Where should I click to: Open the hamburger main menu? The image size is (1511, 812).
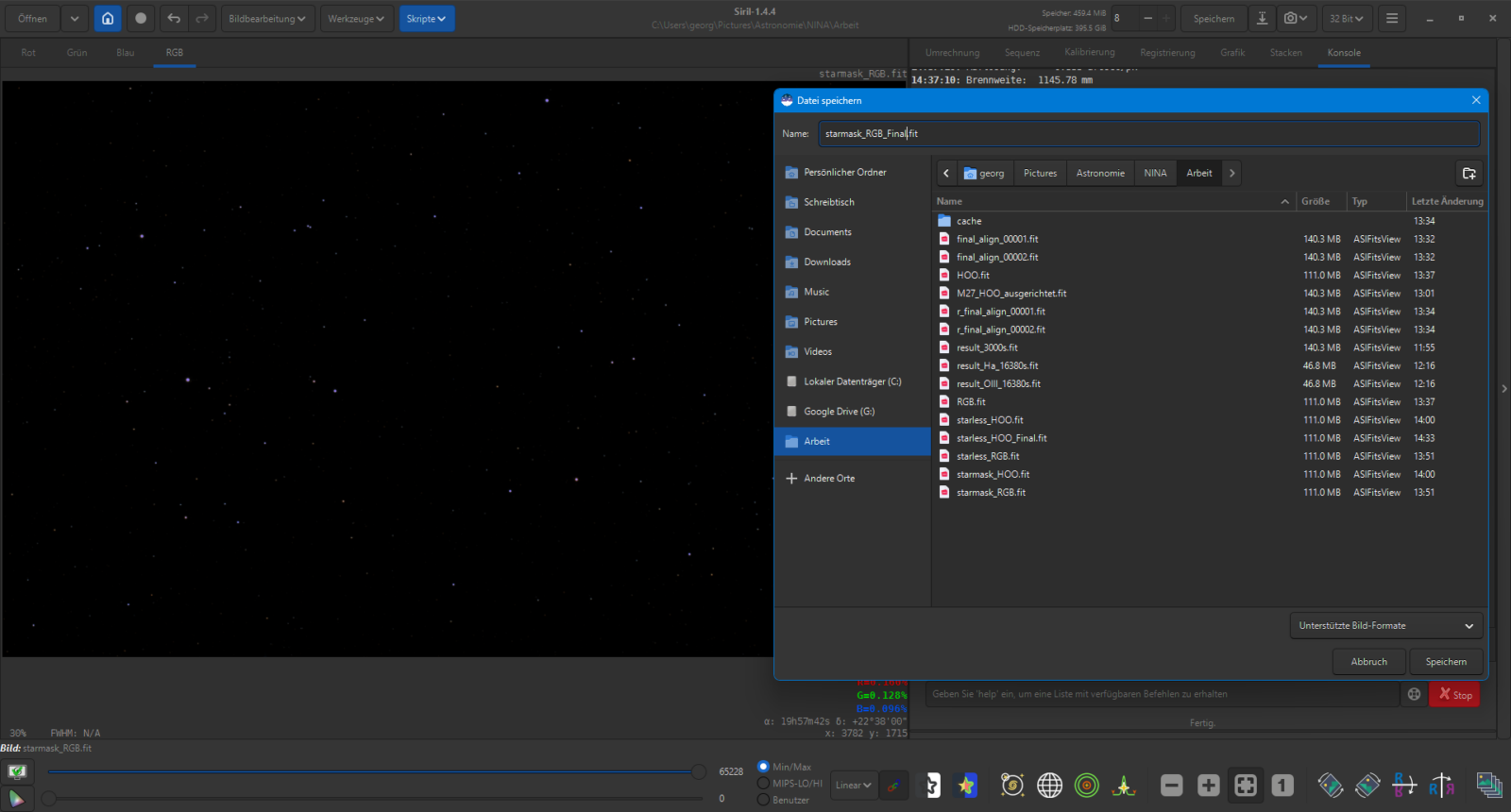click(x=1392, y=18)
